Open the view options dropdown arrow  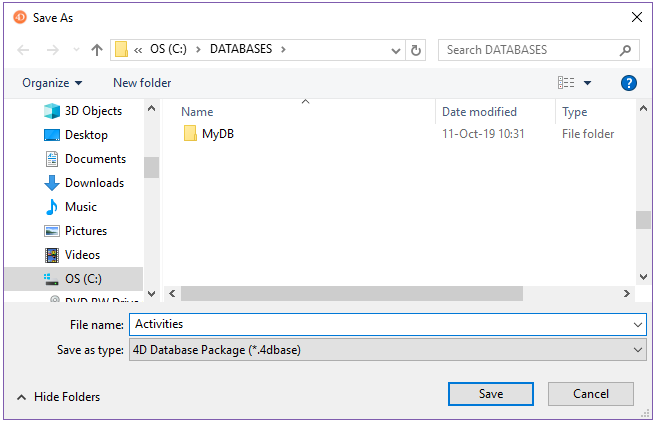(x=587, y=83)
